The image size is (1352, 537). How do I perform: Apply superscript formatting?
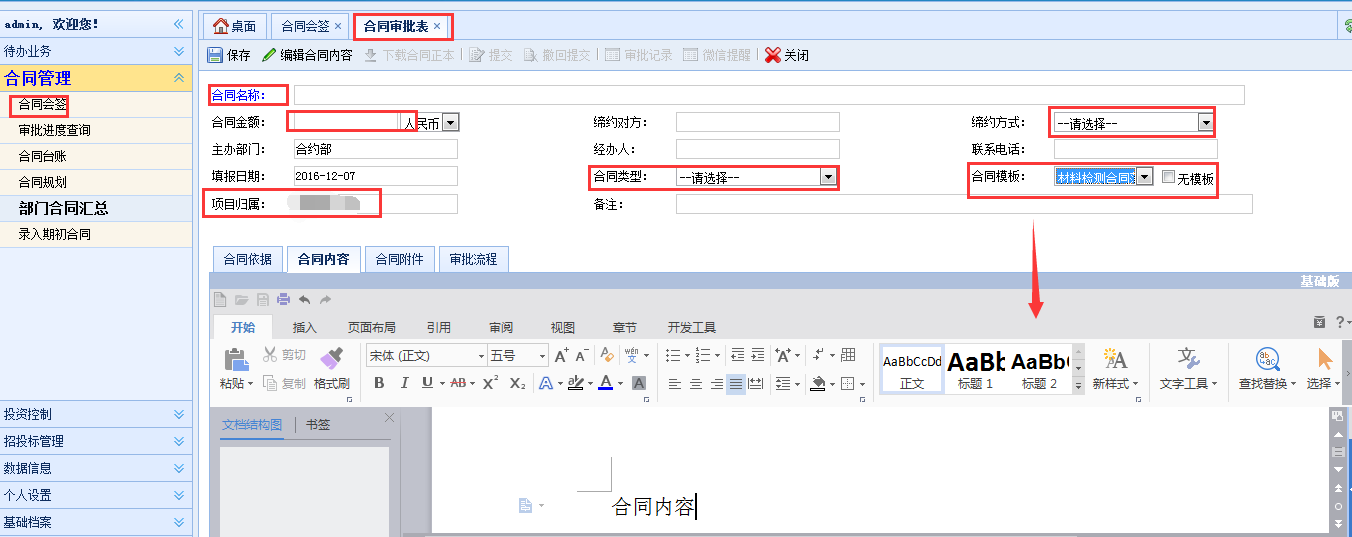pyautogui.click(x=490, y=383)
